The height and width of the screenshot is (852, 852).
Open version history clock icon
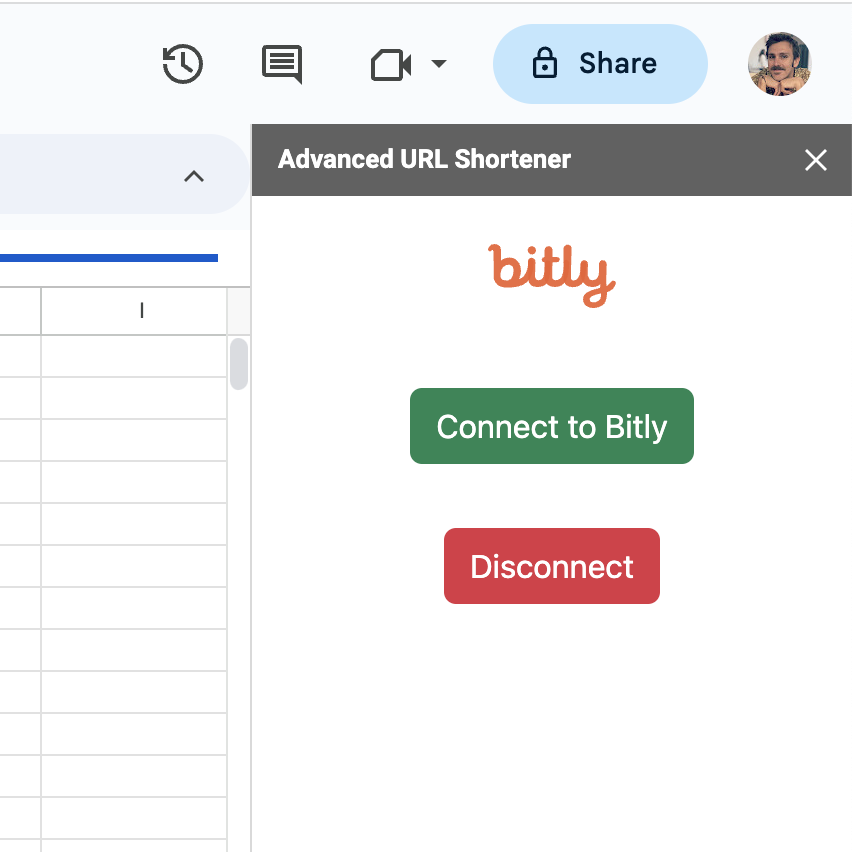pyautogui.click(x=183, y=65)
